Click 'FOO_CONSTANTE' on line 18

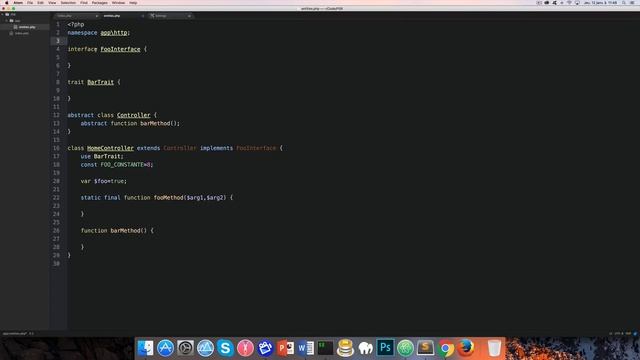pos(122,164)
